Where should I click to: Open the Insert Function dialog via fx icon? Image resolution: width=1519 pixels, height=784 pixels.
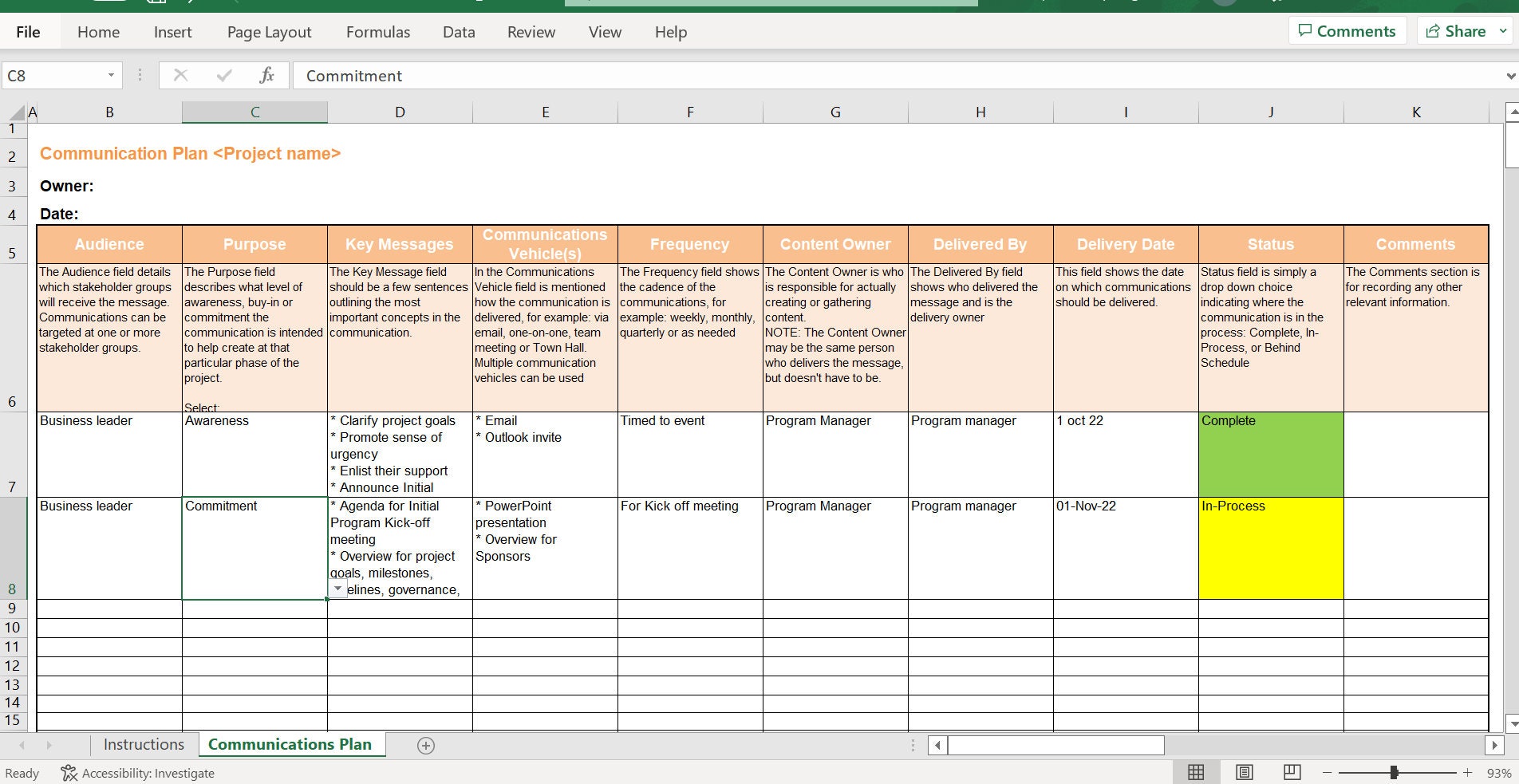[x=266, y=75]
